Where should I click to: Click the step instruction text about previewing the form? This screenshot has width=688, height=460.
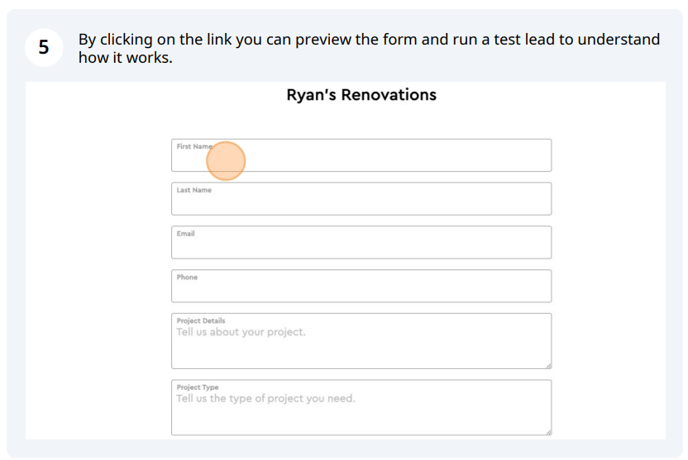(x=369, y=48)
